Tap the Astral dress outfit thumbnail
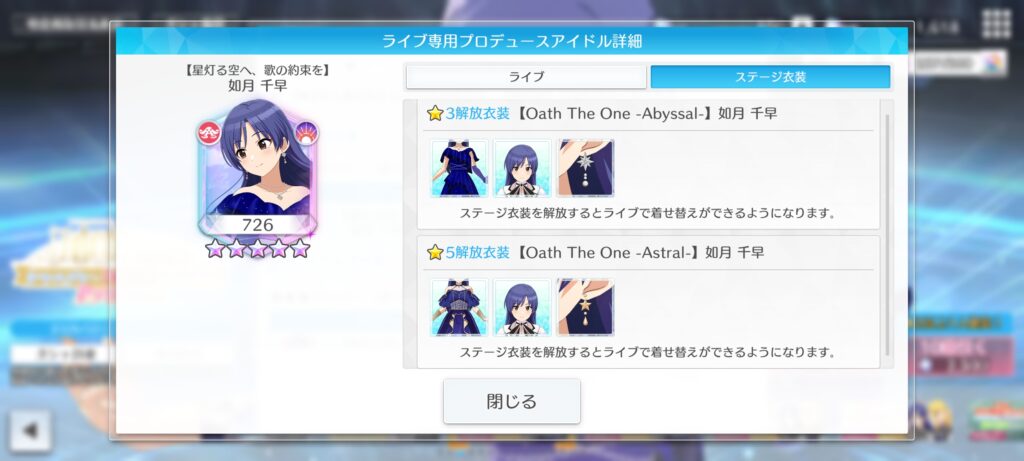Screen dimensions: 1024x461 (459, 308)
